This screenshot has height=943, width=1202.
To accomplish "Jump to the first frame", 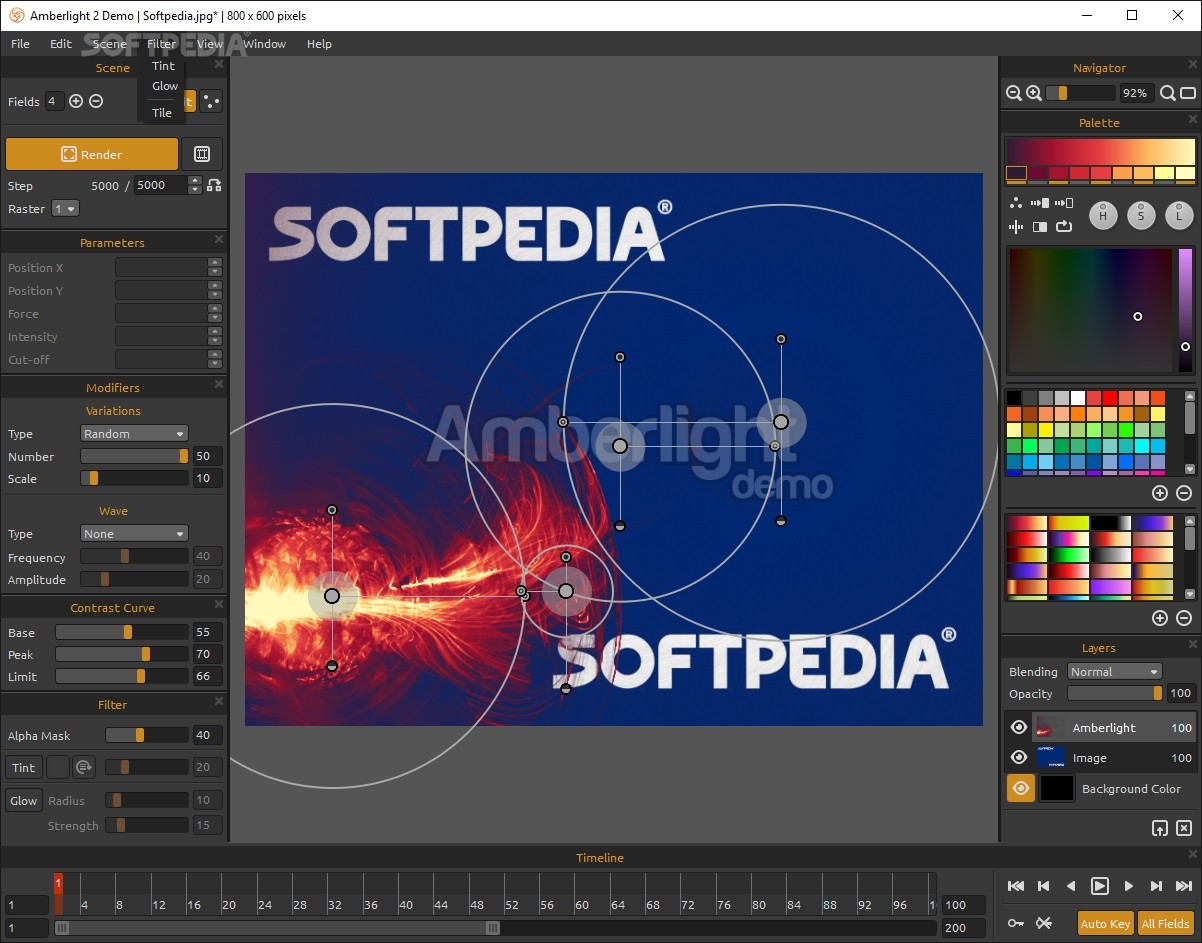I will (1016, 886).
